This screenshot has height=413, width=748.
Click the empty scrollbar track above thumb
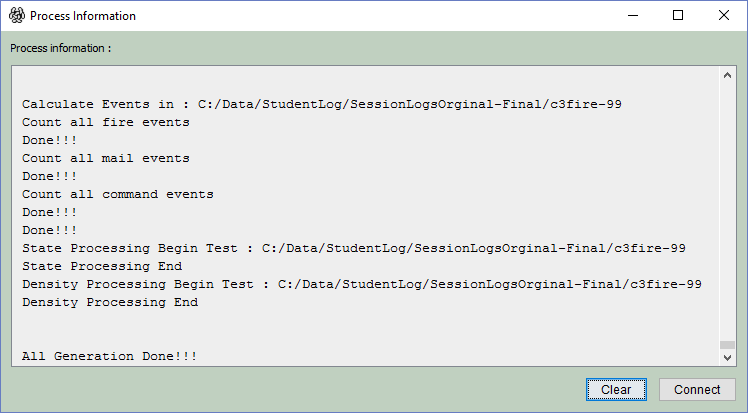coord(727,212)
